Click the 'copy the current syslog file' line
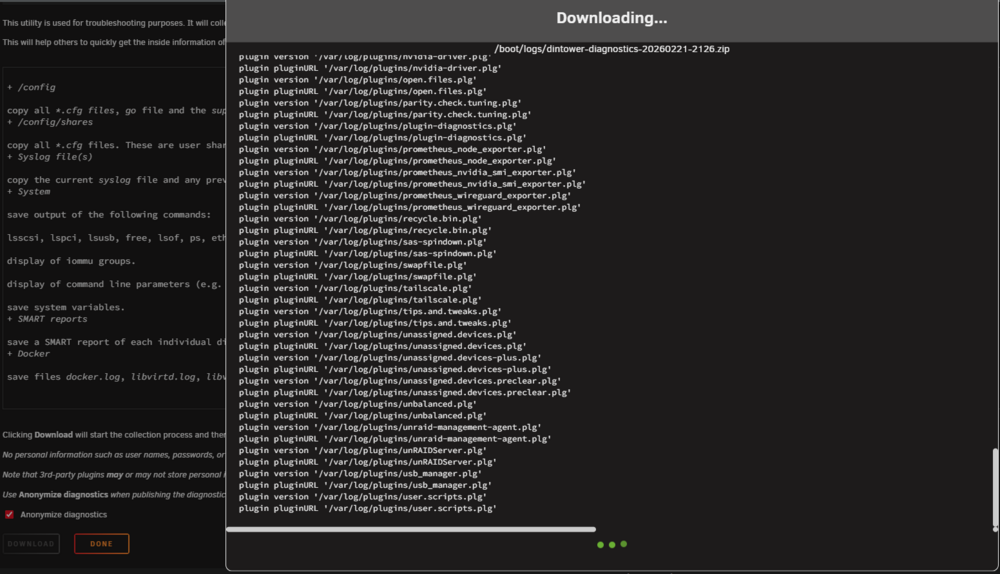 coord(116,180)
